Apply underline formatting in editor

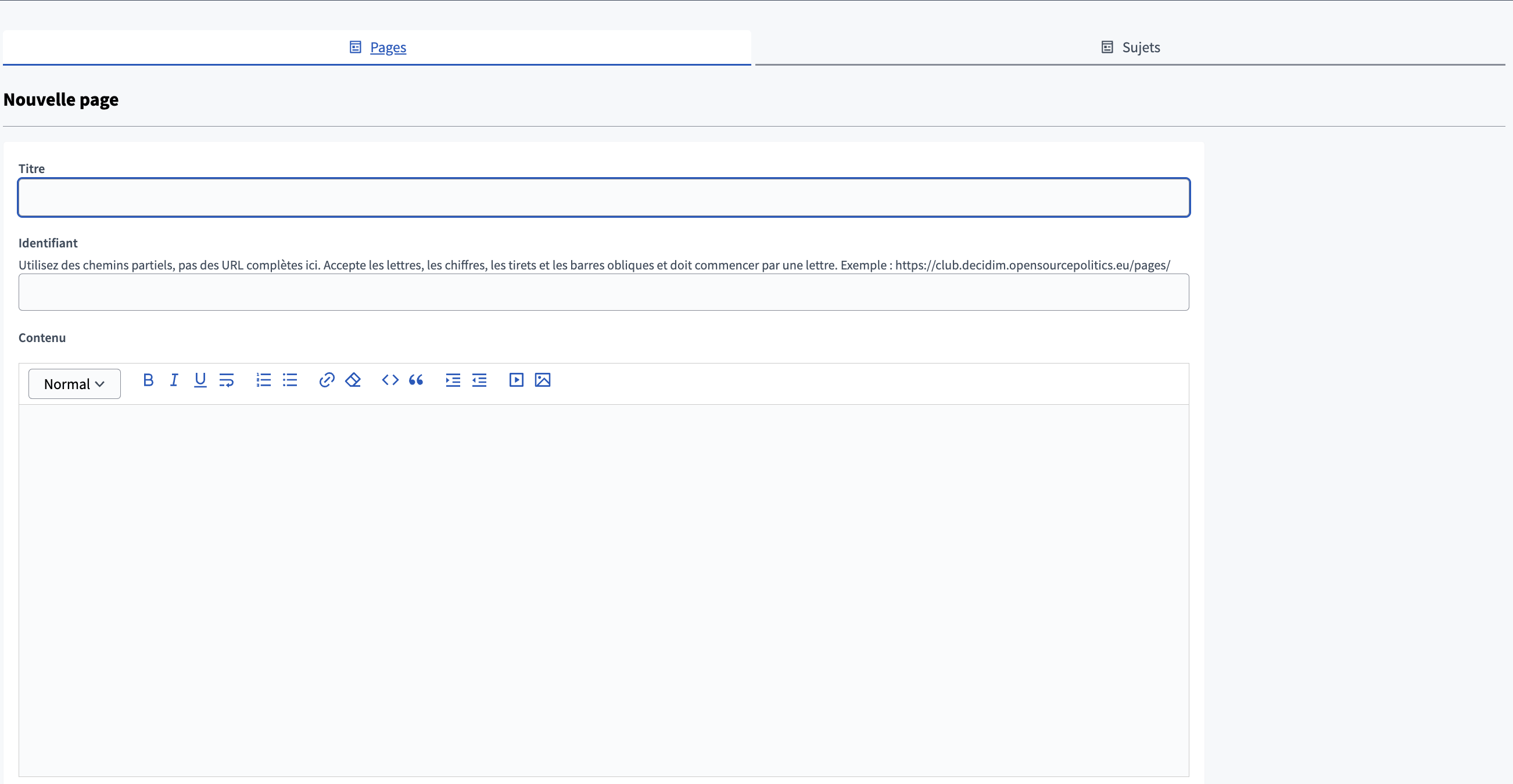[x=200, y=380]
